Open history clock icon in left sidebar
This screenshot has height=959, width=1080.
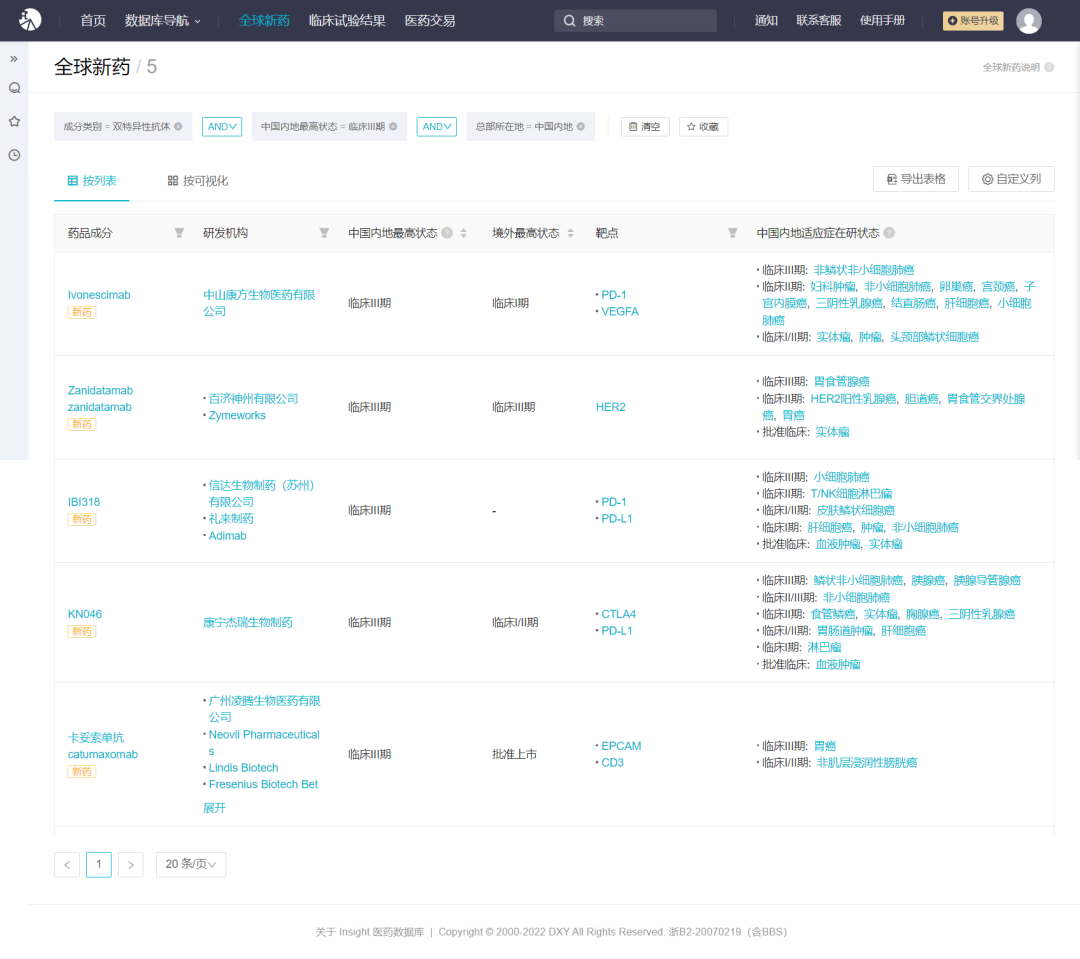point(14,155)
